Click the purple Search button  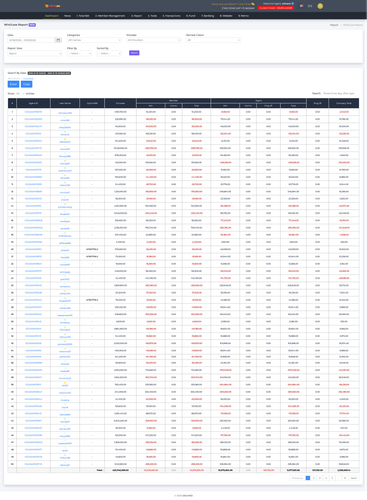point(134,53)
